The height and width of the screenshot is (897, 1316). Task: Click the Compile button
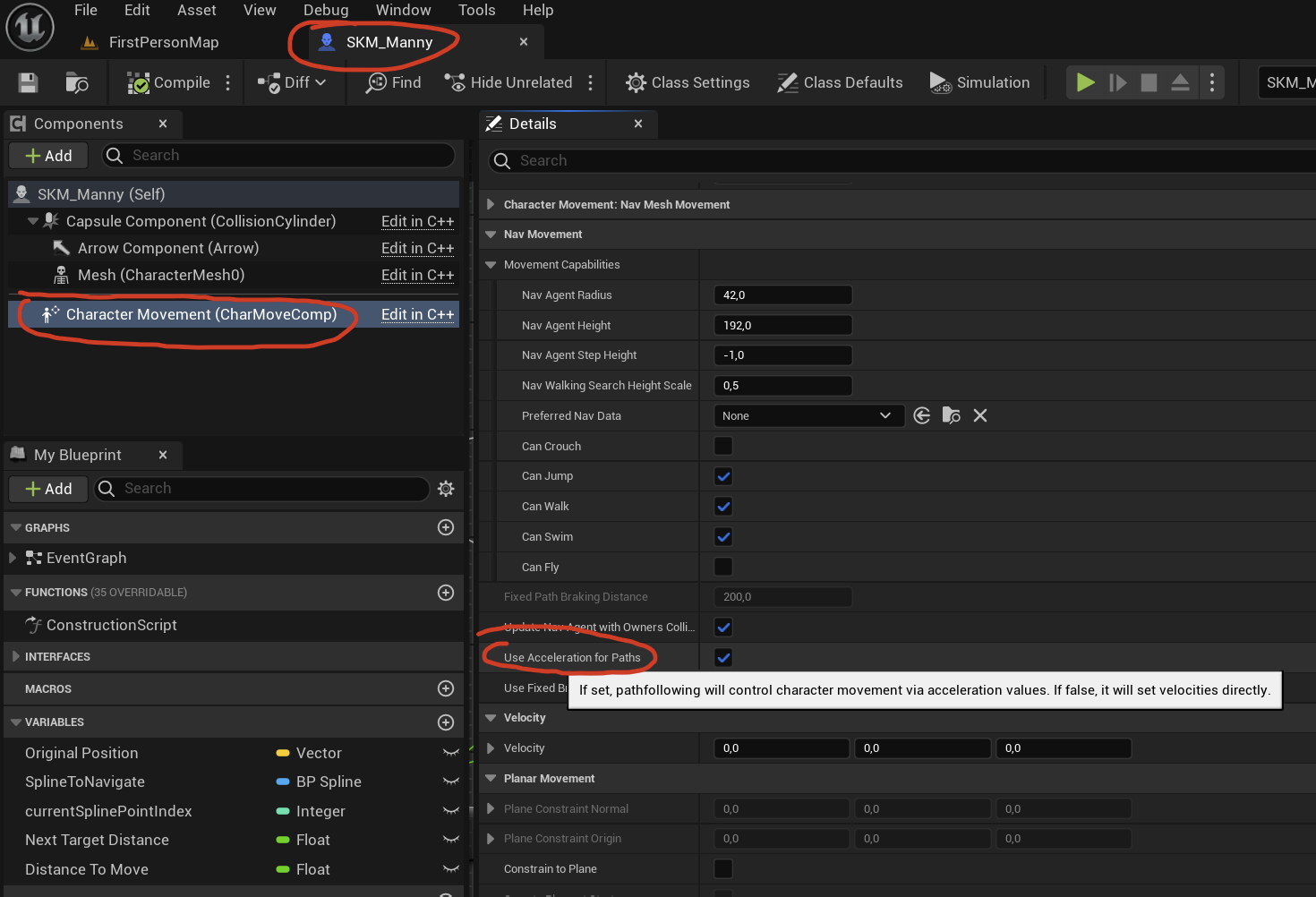pos(169,83)
